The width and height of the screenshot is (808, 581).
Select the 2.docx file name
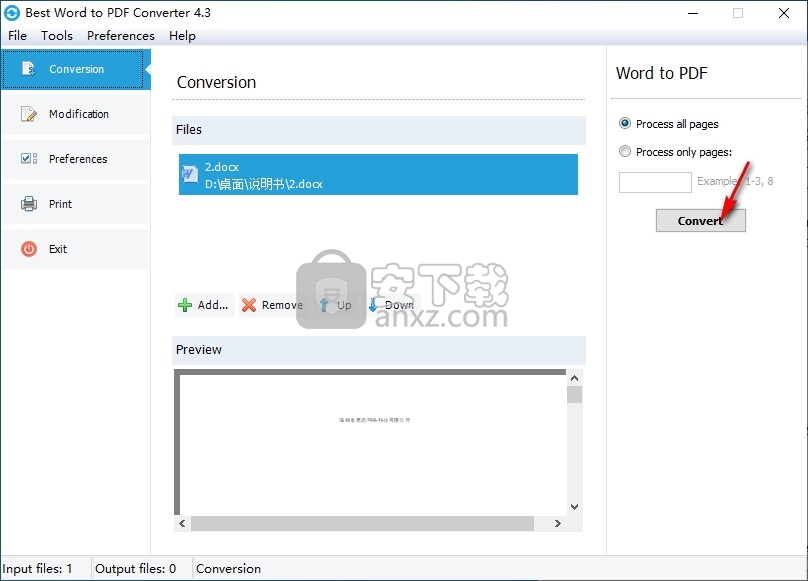222,167
